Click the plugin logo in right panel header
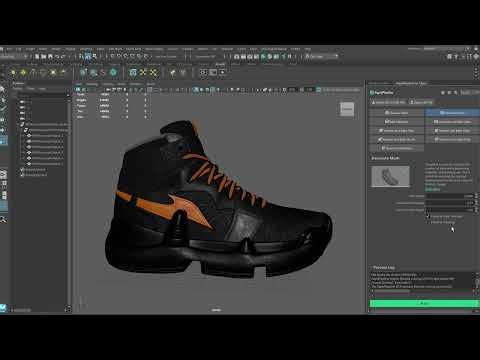The image size is (480, 360). [372, 93]
